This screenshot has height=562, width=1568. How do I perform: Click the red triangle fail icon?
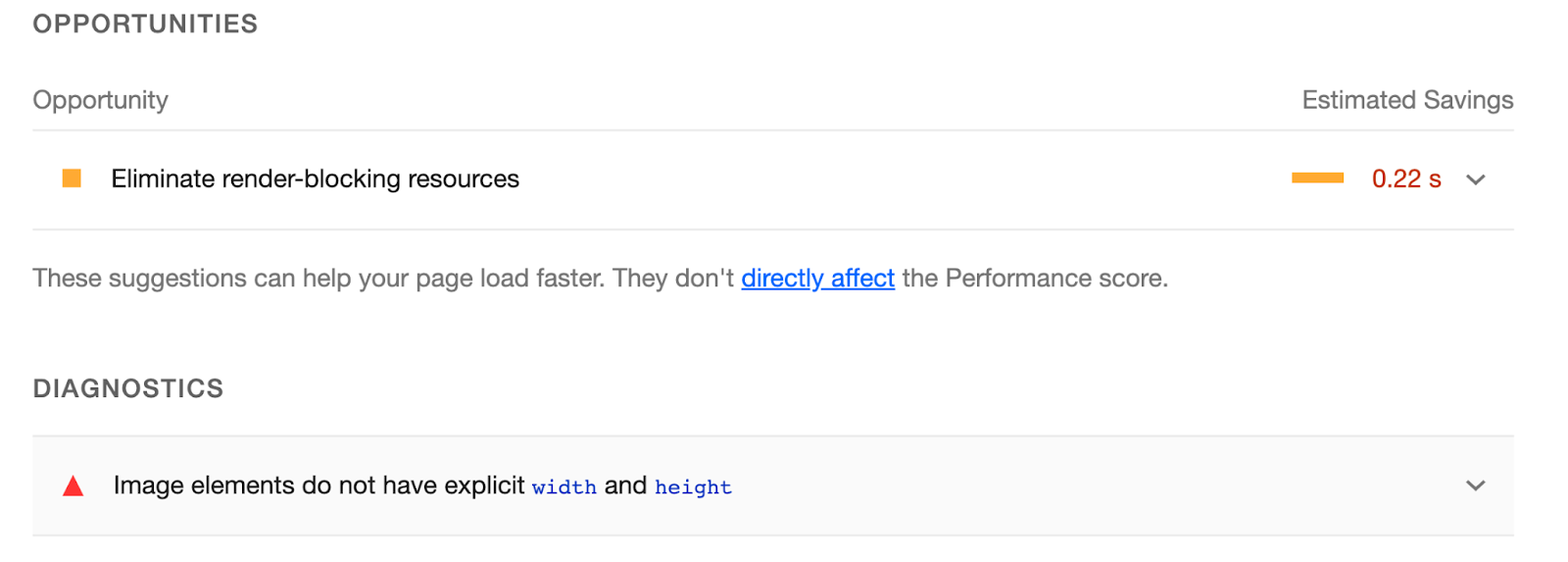73,486
